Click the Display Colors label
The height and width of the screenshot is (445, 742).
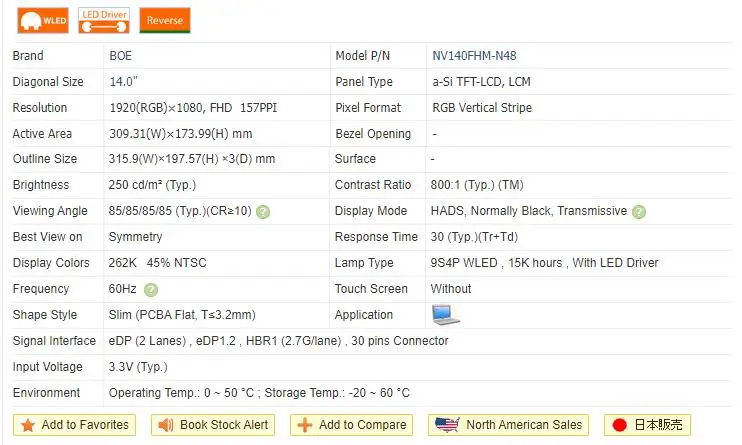click(x=51, y=263)
